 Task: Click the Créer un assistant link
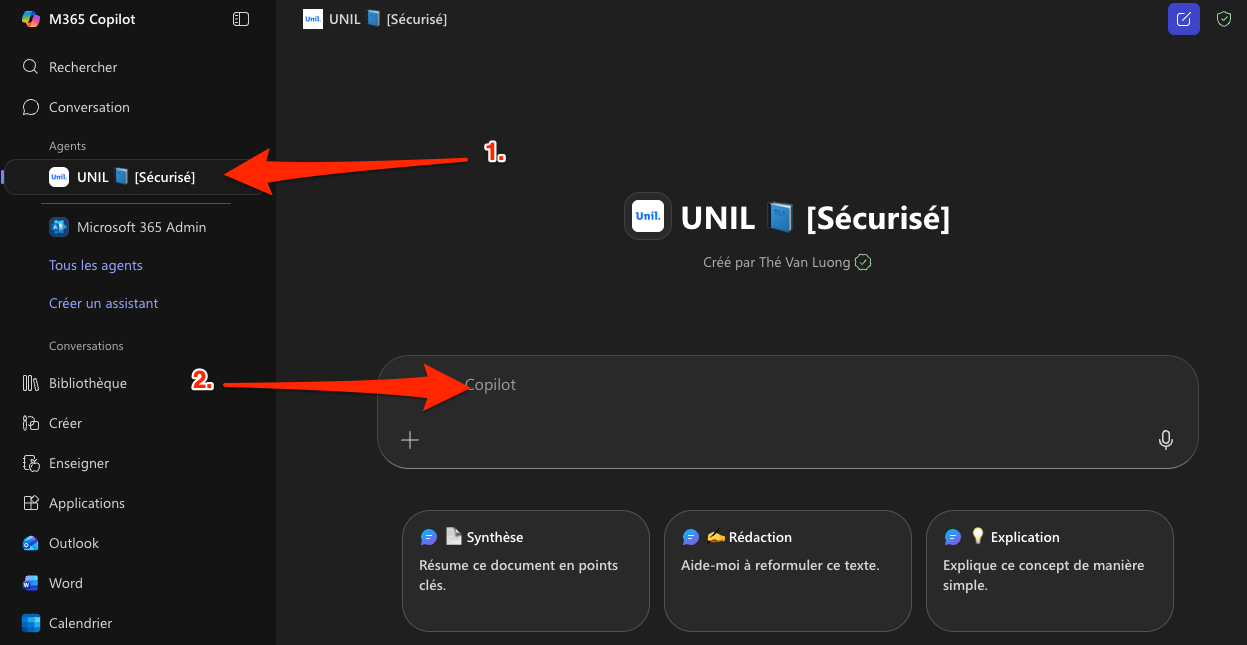[104, 303]
